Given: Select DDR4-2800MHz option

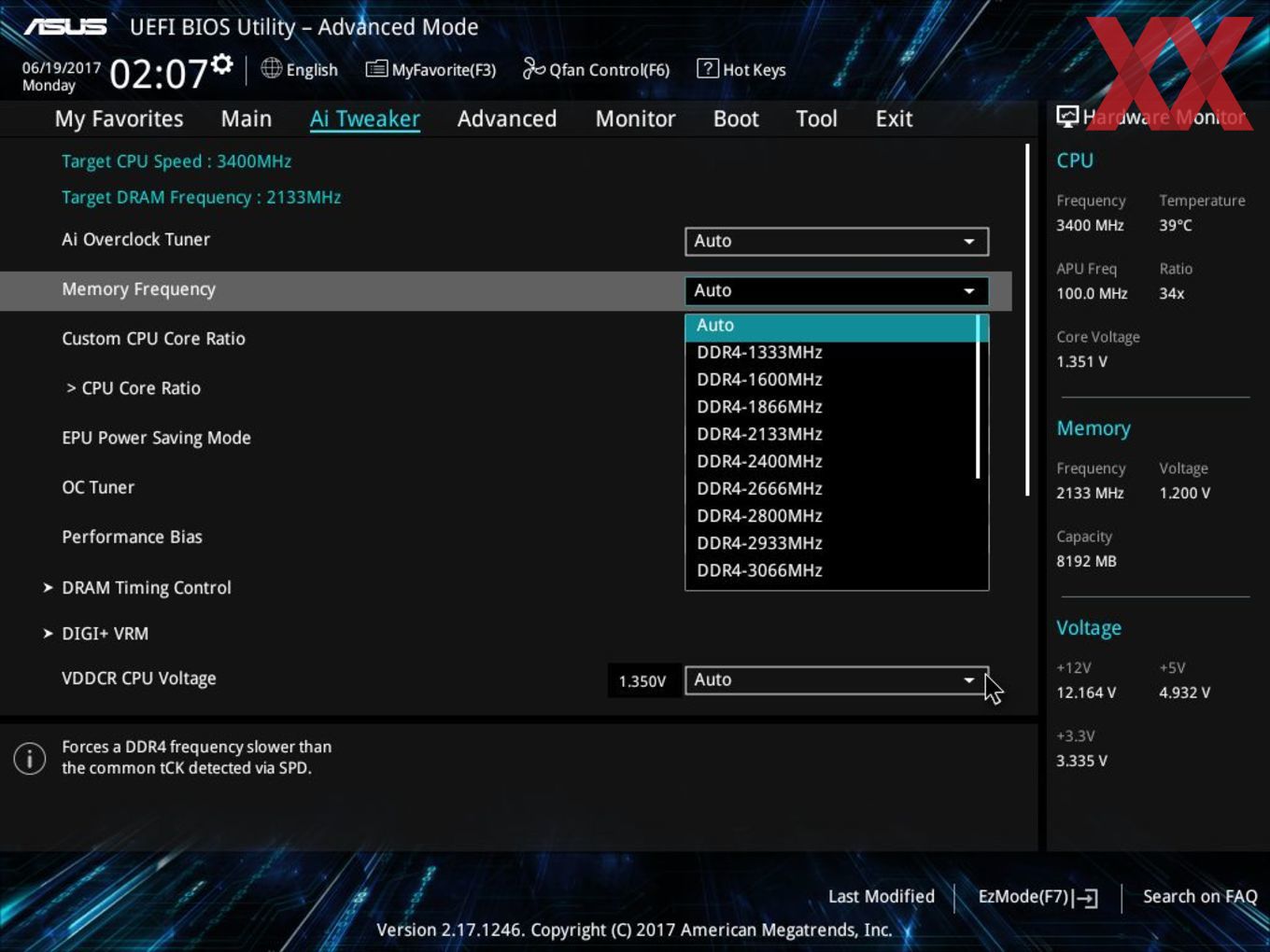Looking at the screenshot, I should coord(831,515).
